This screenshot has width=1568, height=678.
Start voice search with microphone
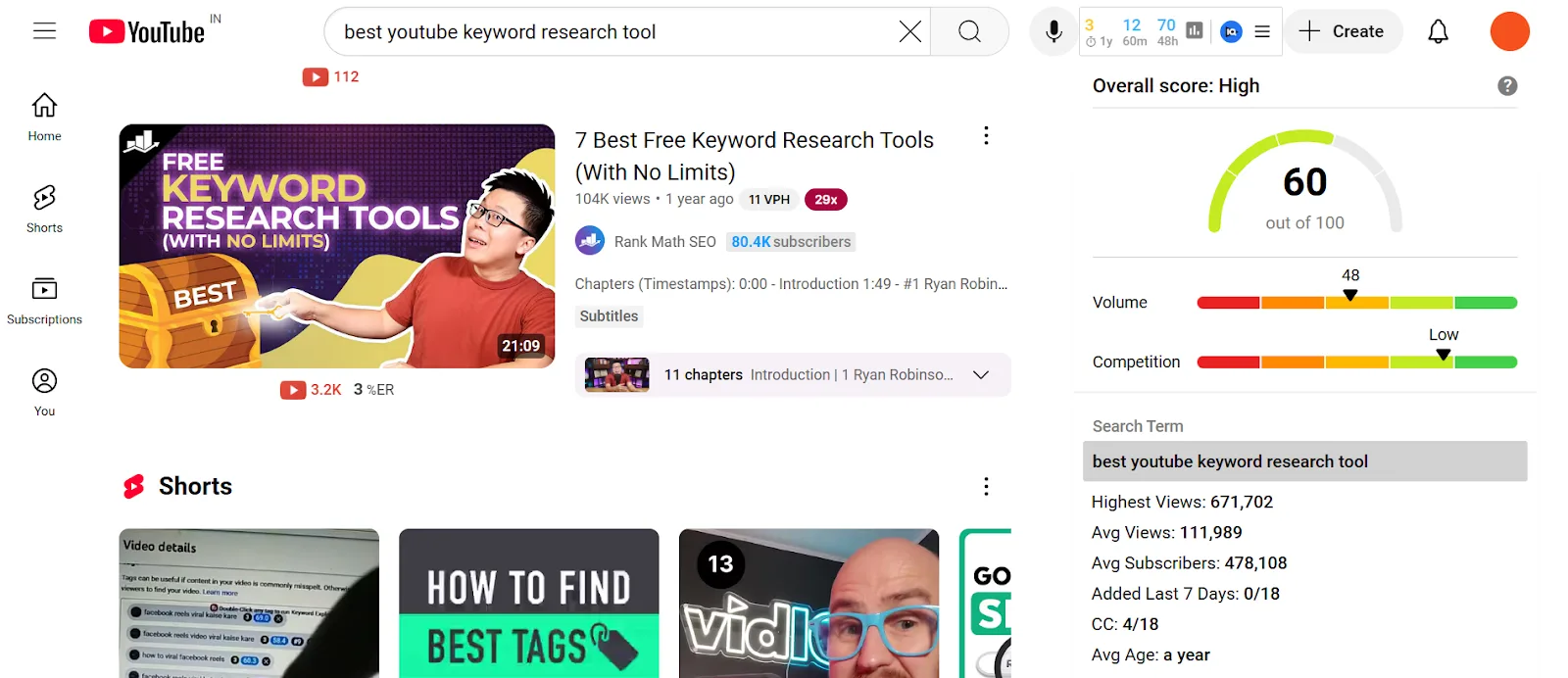(1053, 31)
